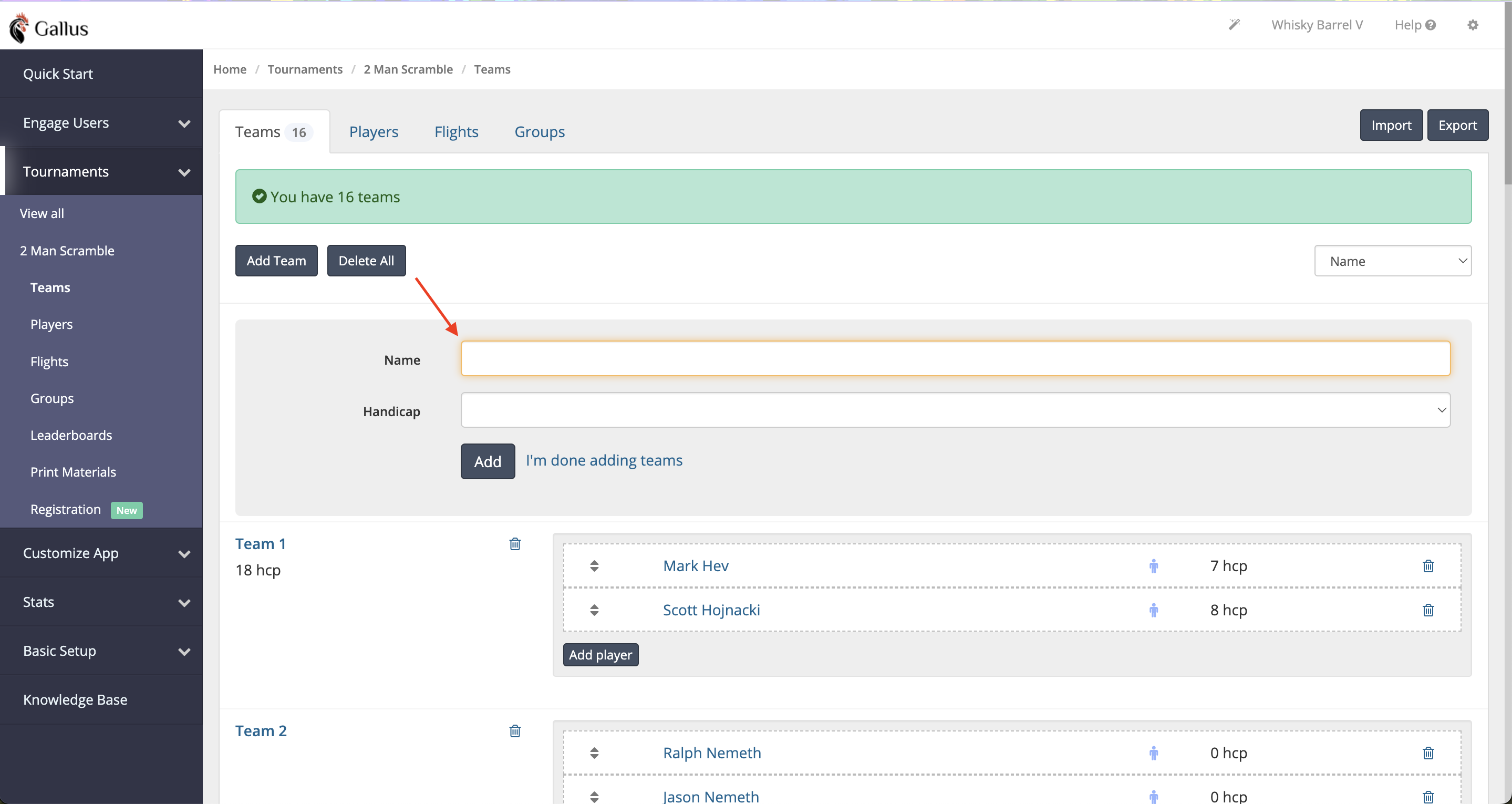Click Mark Hev's person icon

[x=1153, y=565]
